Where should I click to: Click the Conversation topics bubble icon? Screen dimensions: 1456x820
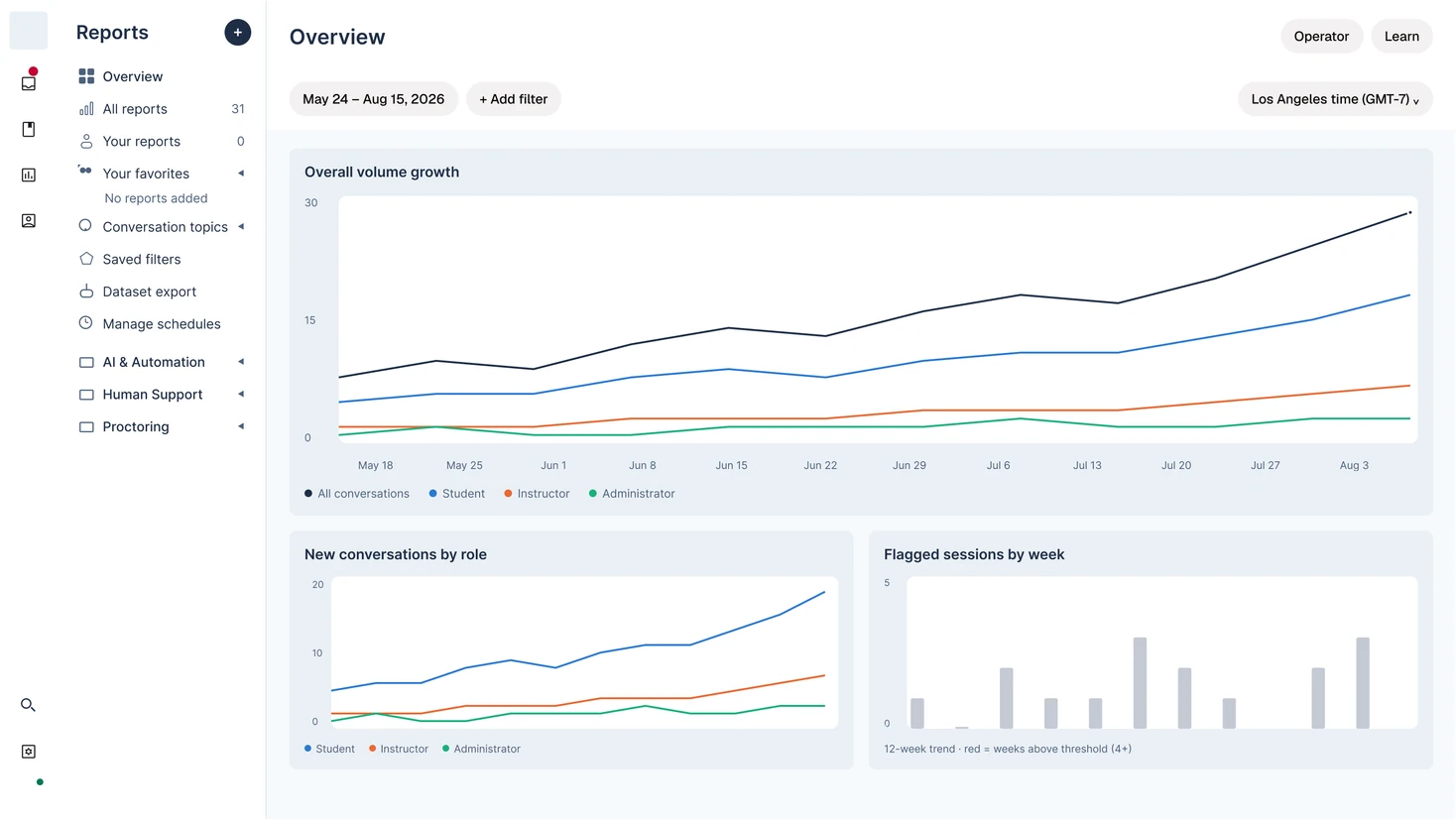85,225
